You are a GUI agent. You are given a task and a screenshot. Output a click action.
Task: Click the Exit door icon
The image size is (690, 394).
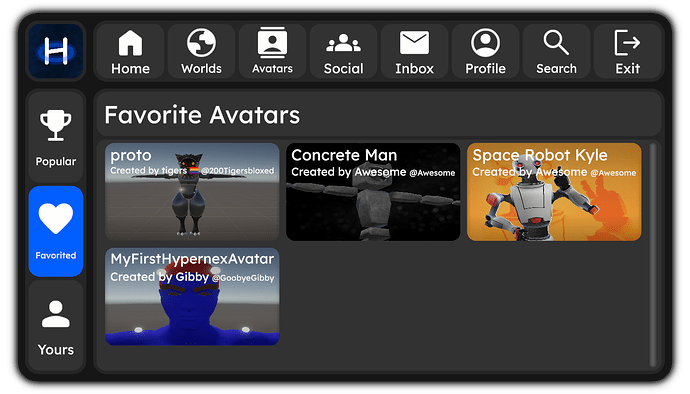(x=627, y=43)
